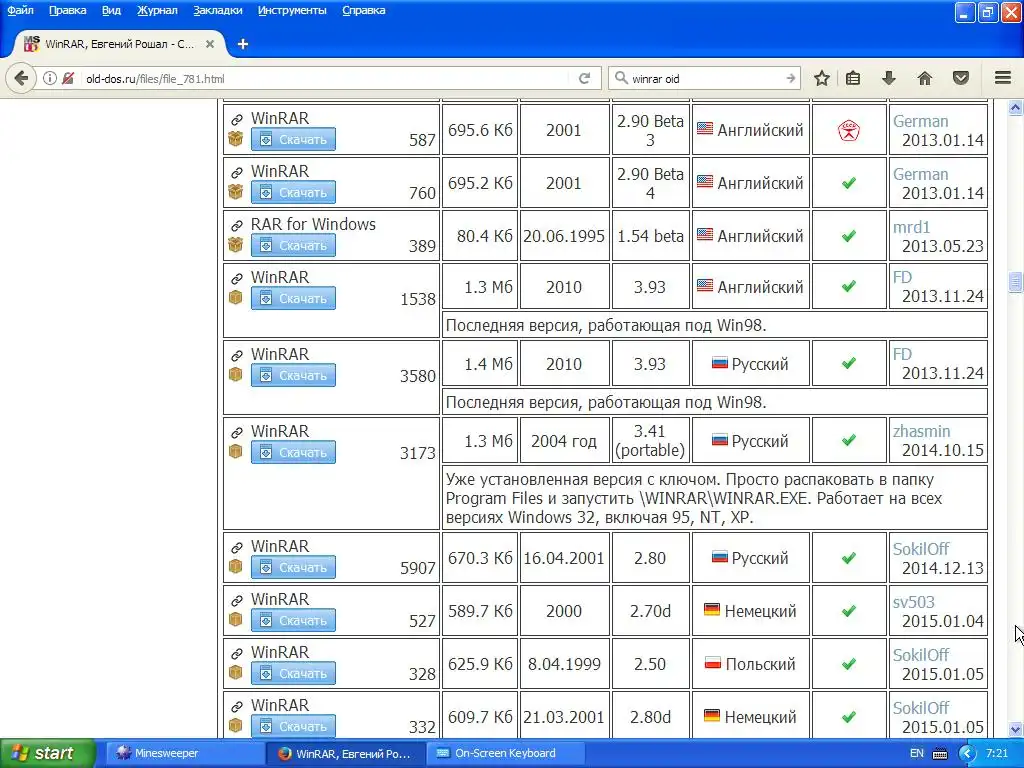This screenshot has width=1024, height=768.
Task: Click the Polish flag in the 2.50 row
Action: tap(712, 662)
